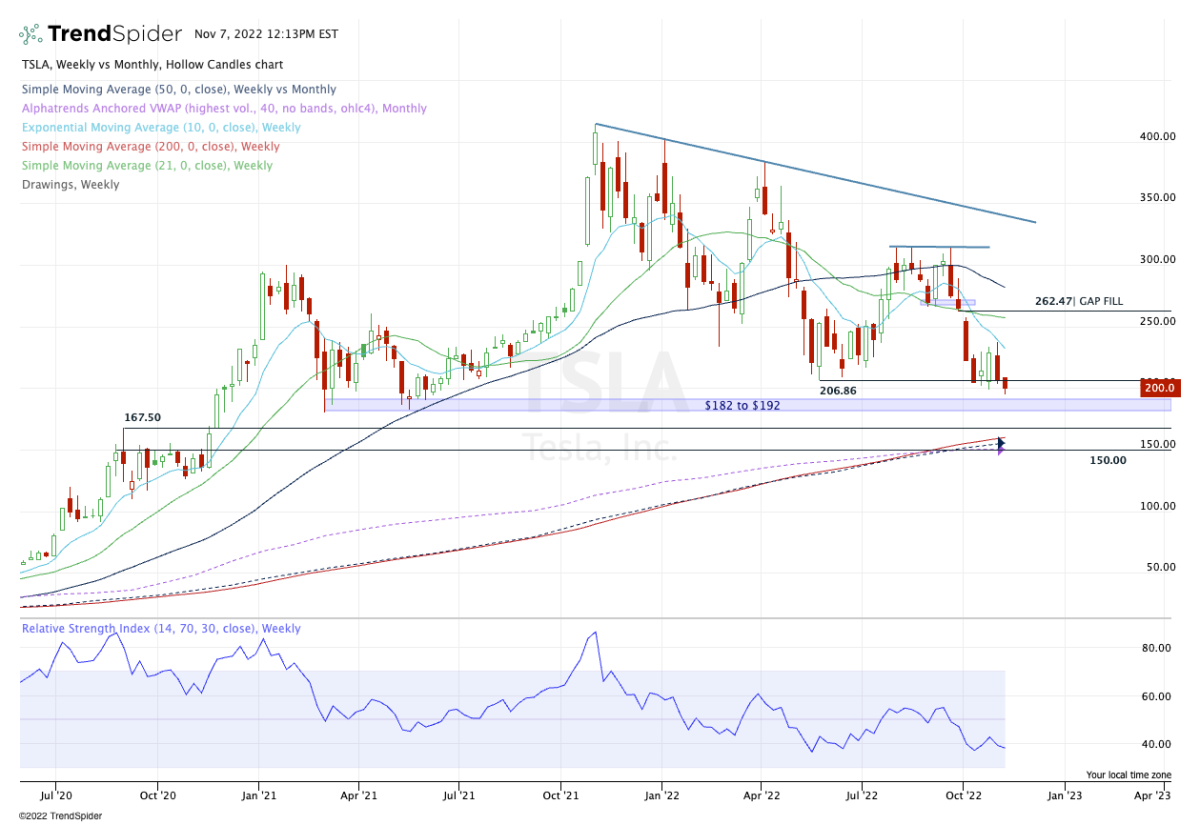The height and width of the screenshot is (825, 1200).
Task: Select the $182 to $192 shaded support zone
Action: point(740,405)
